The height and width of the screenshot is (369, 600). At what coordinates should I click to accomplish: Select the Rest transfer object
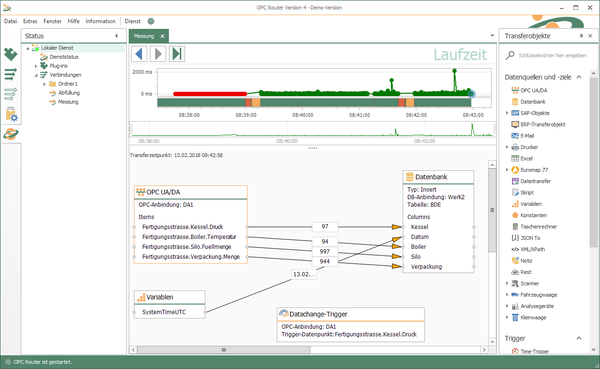coord(526,272)
